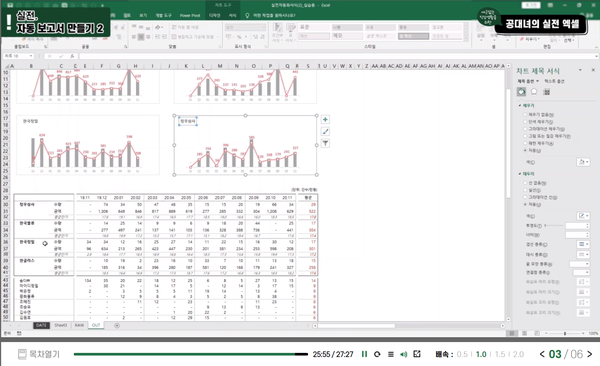
Task: Switch to Text Options tab in format pane
Action: [x=554, y=81]
